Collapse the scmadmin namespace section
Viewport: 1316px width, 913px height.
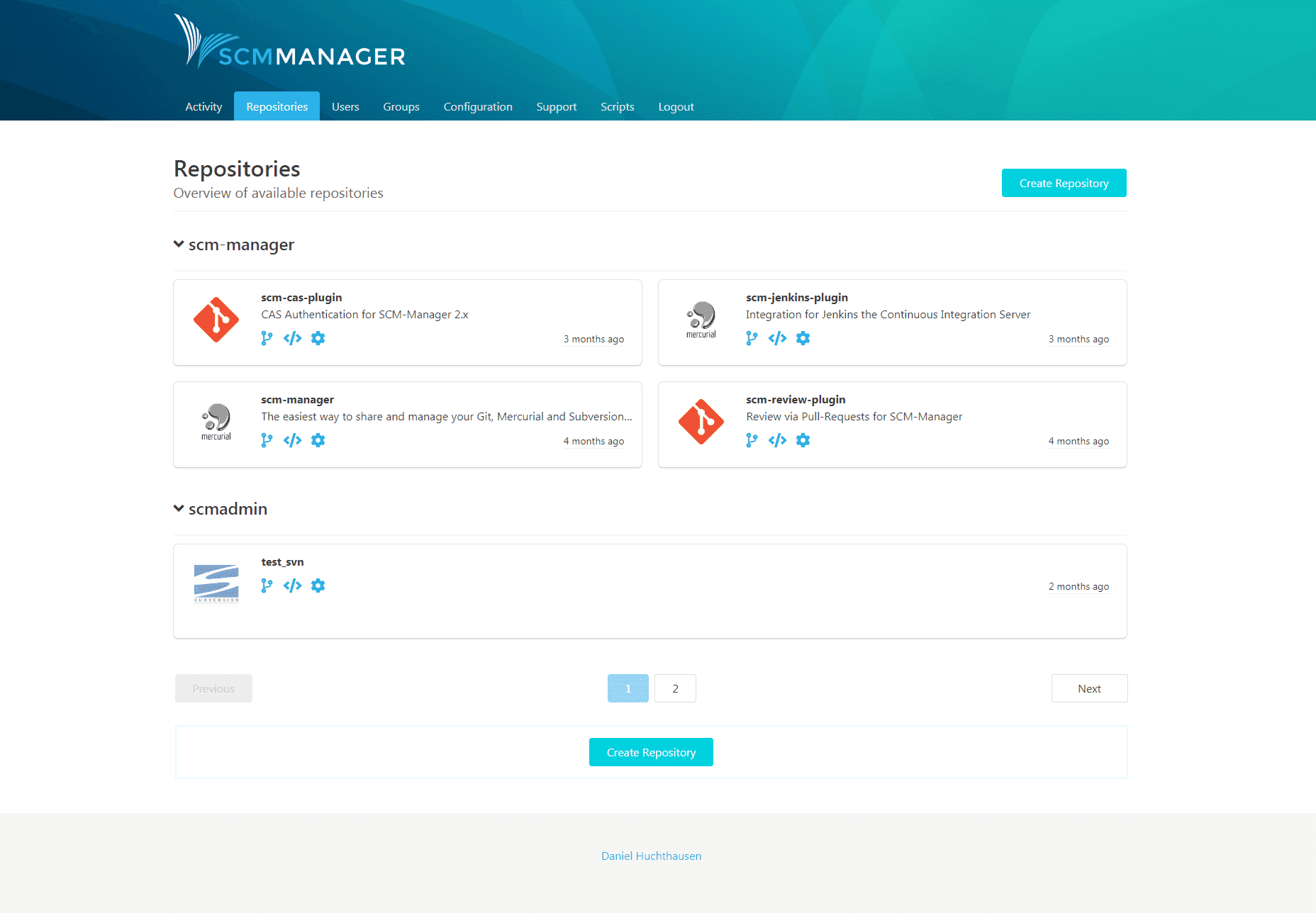coord(178,508)
